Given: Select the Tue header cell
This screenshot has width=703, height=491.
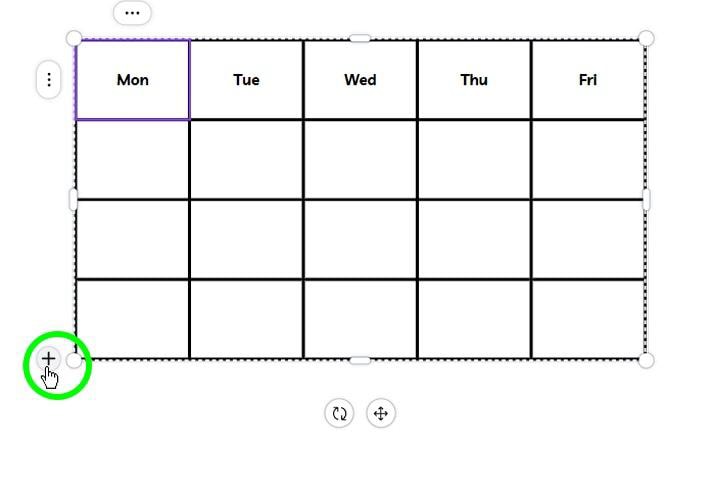Looking at the screenshot, I should 246,80.
